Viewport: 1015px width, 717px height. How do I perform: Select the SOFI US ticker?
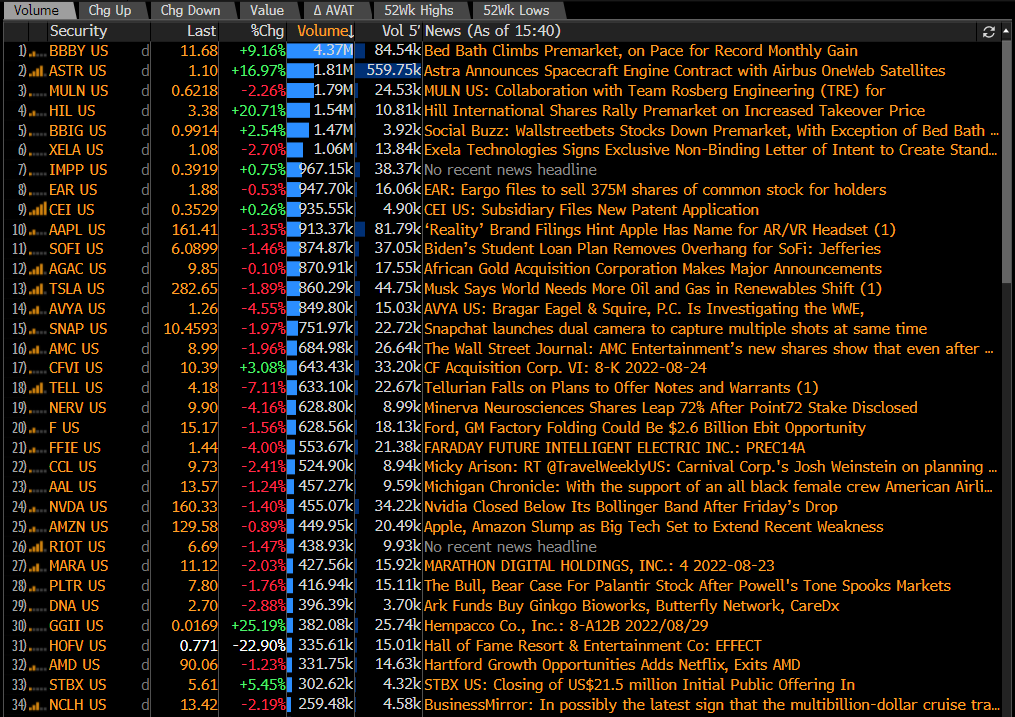[x=76, y=249]
